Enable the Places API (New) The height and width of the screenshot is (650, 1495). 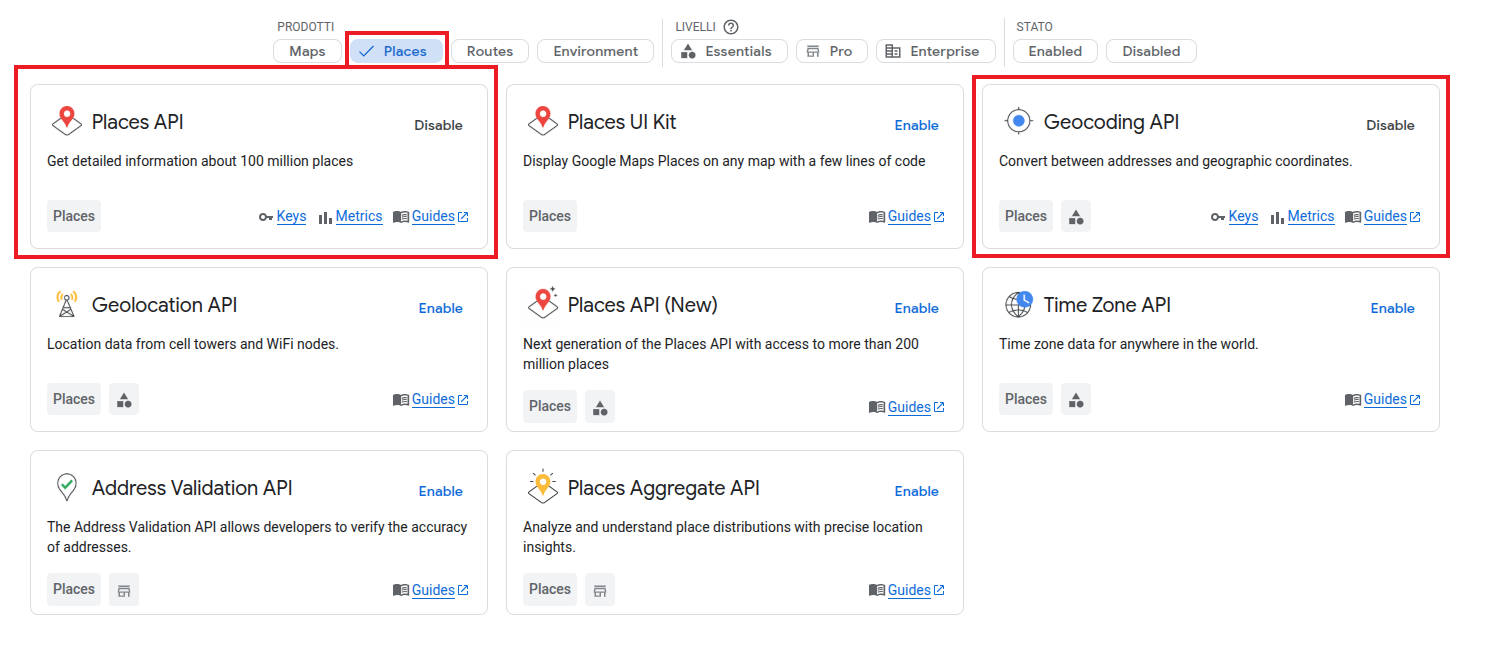pos(917,308)
